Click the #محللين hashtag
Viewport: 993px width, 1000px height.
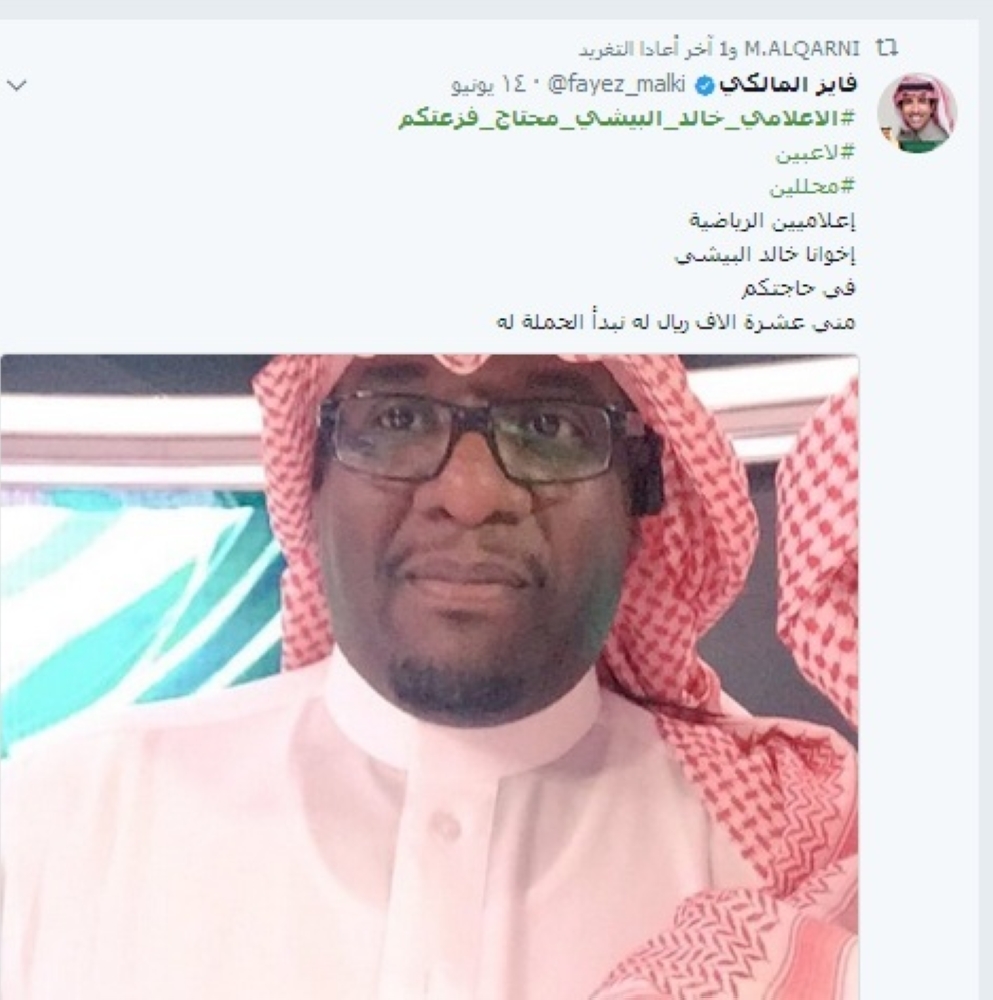812,187
